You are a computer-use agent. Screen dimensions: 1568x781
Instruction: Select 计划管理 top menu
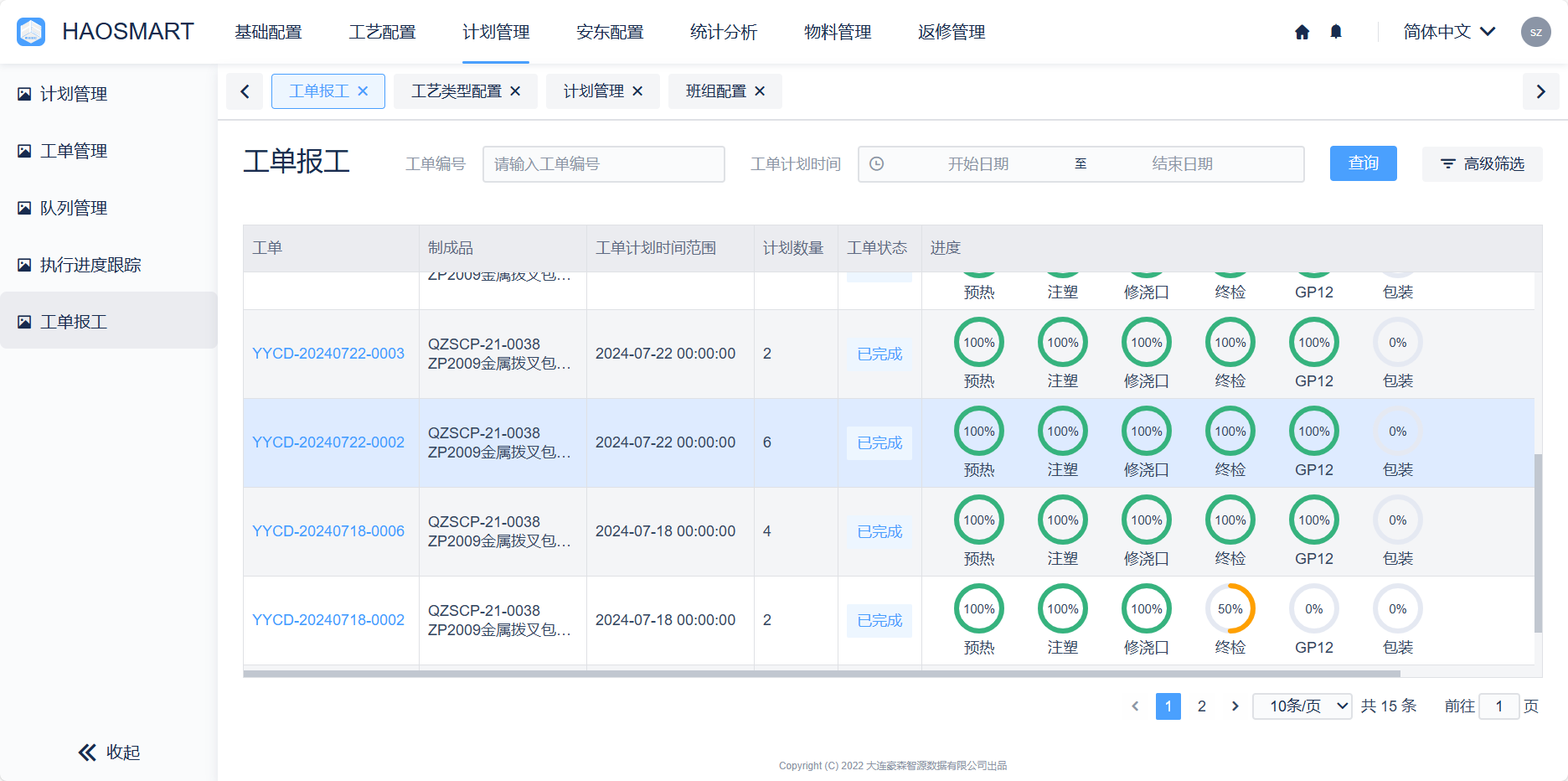tap(496, 32)
